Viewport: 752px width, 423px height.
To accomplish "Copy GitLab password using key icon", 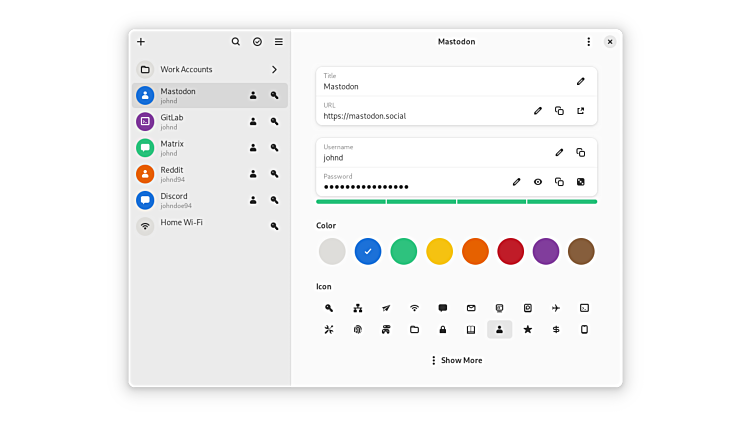I will [274, 122].
